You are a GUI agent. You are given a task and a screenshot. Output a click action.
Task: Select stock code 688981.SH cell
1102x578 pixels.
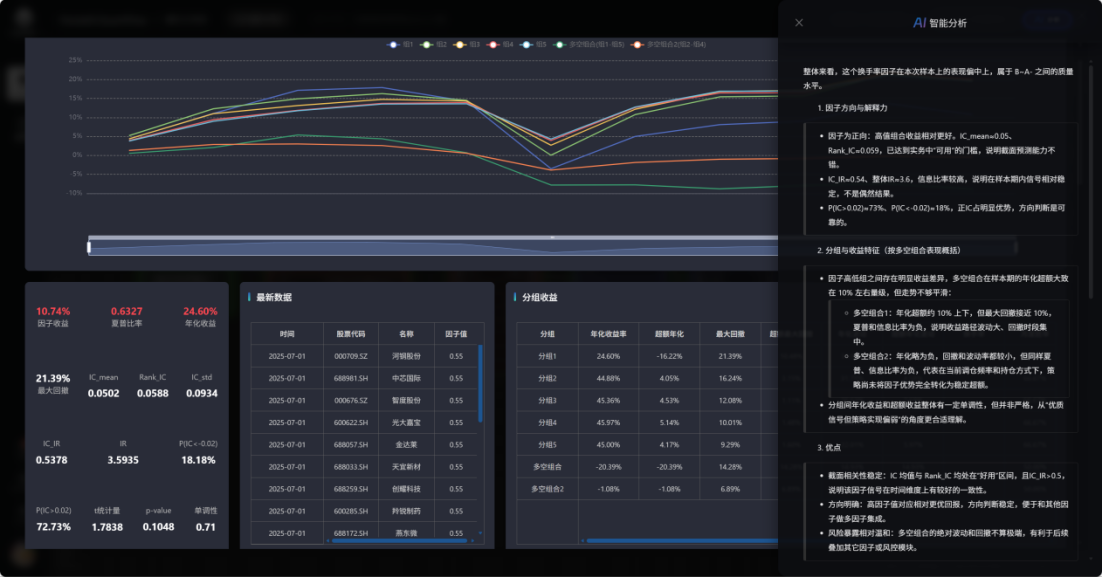(351, 378)
